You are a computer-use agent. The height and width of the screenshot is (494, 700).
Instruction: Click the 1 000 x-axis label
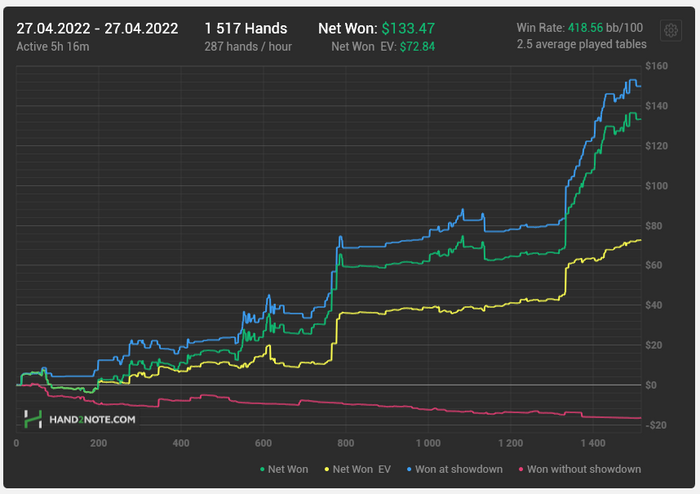click(x=428, y=443)
